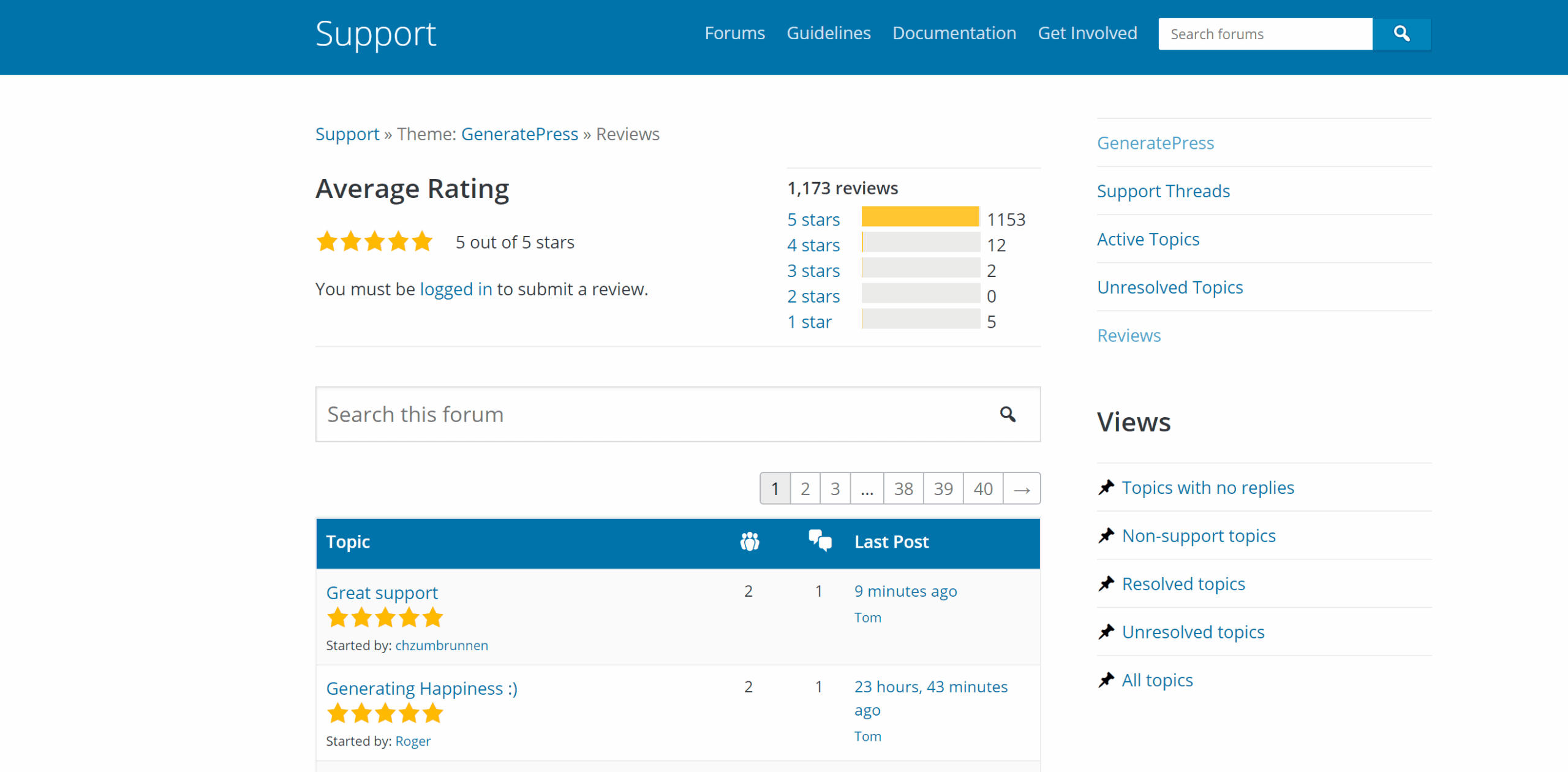Click the pin icon beside Non-support topics
1568x772 pixels.
(1106, 536)
